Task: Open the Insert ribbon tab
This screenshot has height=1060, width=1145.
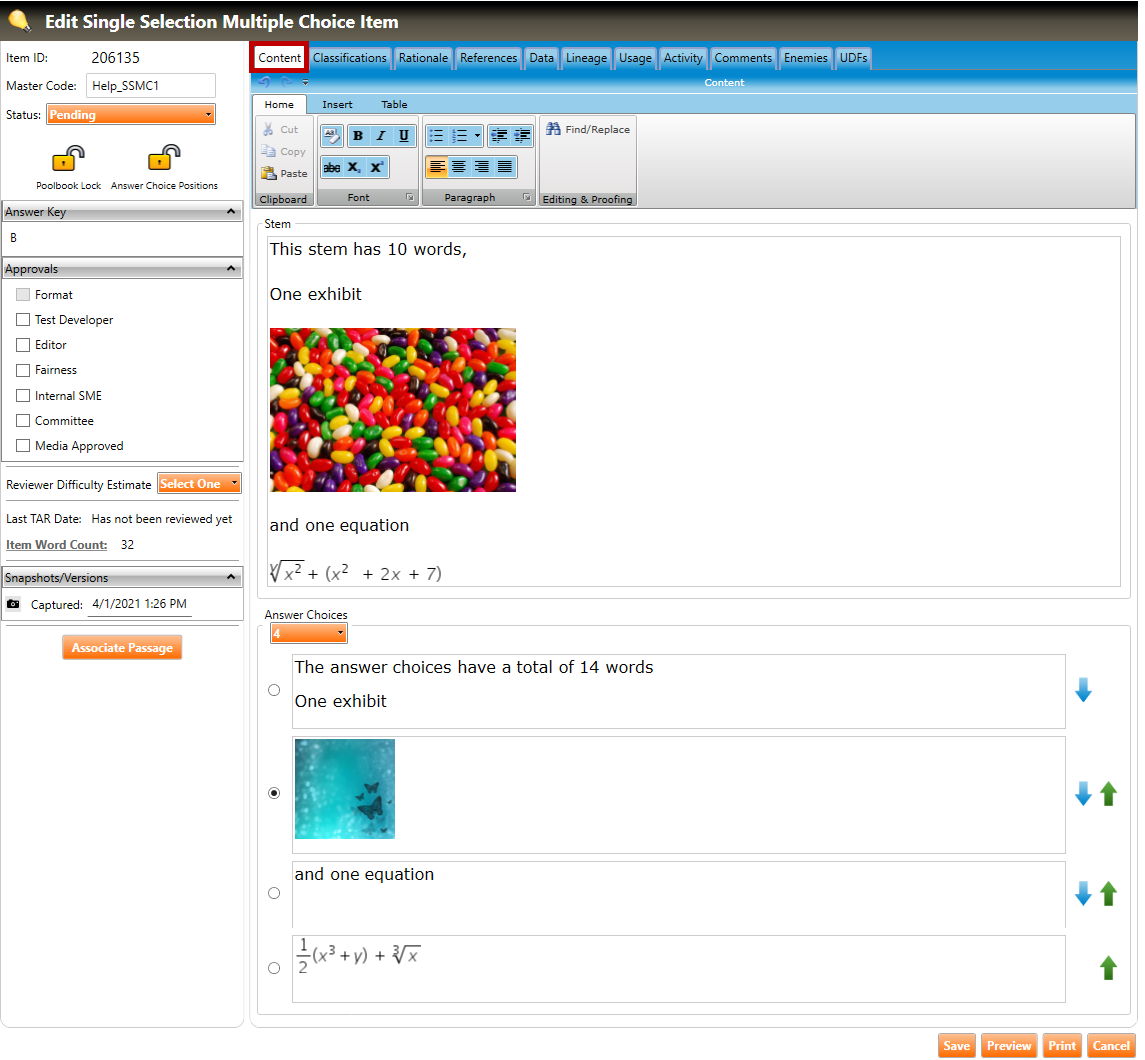Action: (x=337, y=105)
